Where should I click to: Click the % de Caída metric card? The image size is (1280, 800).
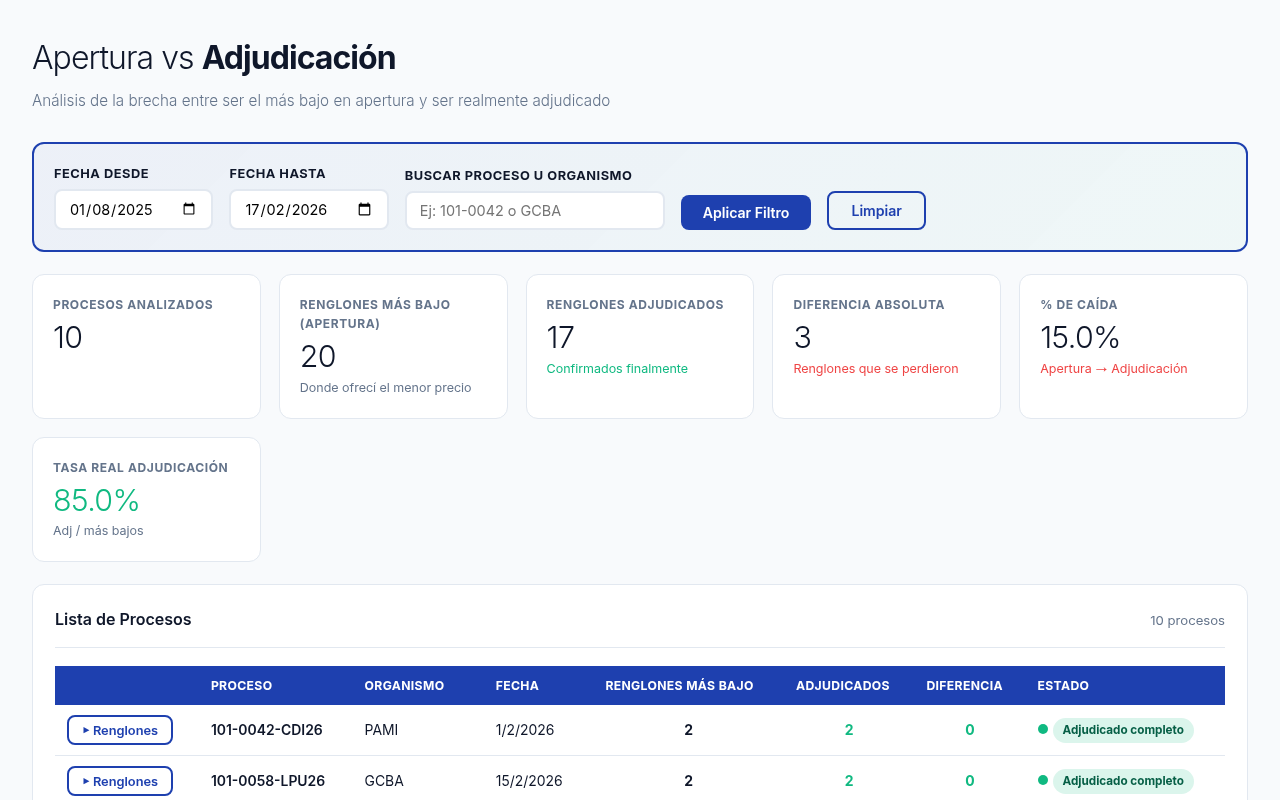click(1133, 346)
